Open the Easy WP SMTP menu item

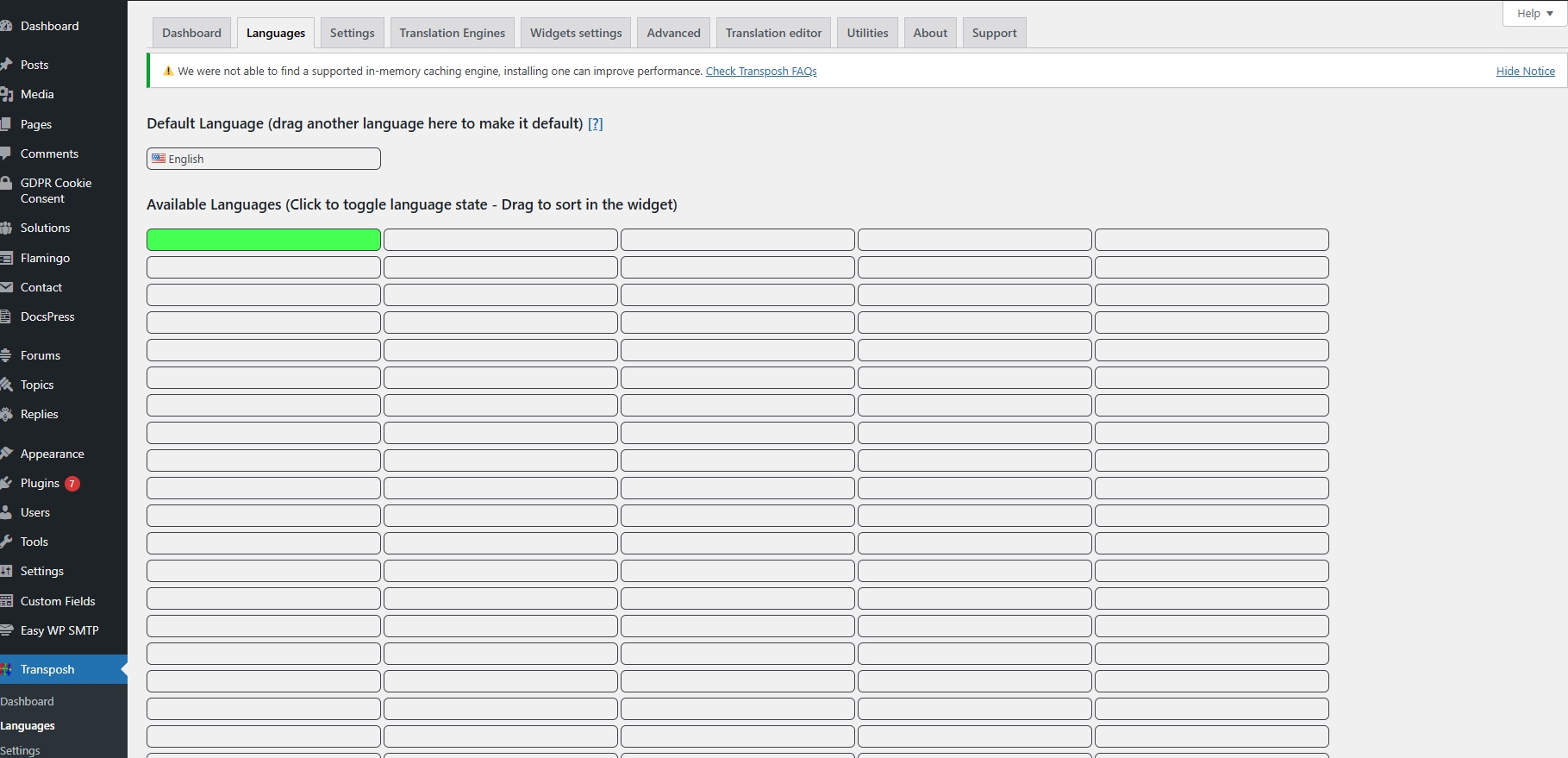pyautogui.click(x=59, y=630)
